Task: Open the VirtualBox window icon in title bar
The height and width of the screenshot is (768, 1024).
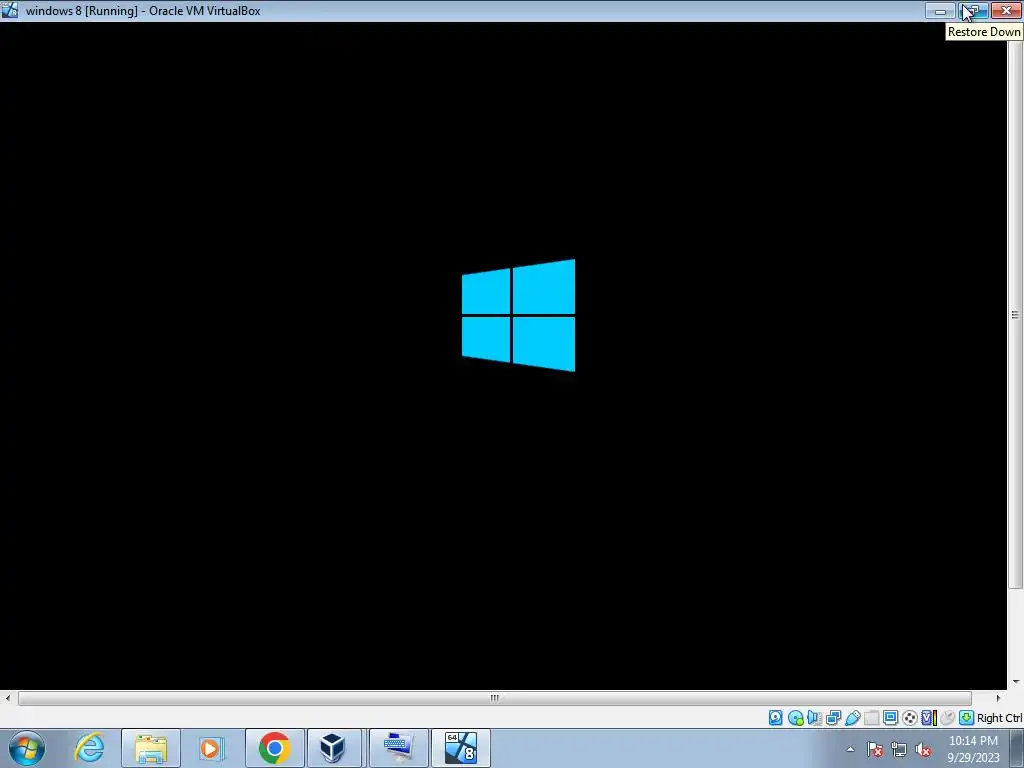Action: point(9,10)
